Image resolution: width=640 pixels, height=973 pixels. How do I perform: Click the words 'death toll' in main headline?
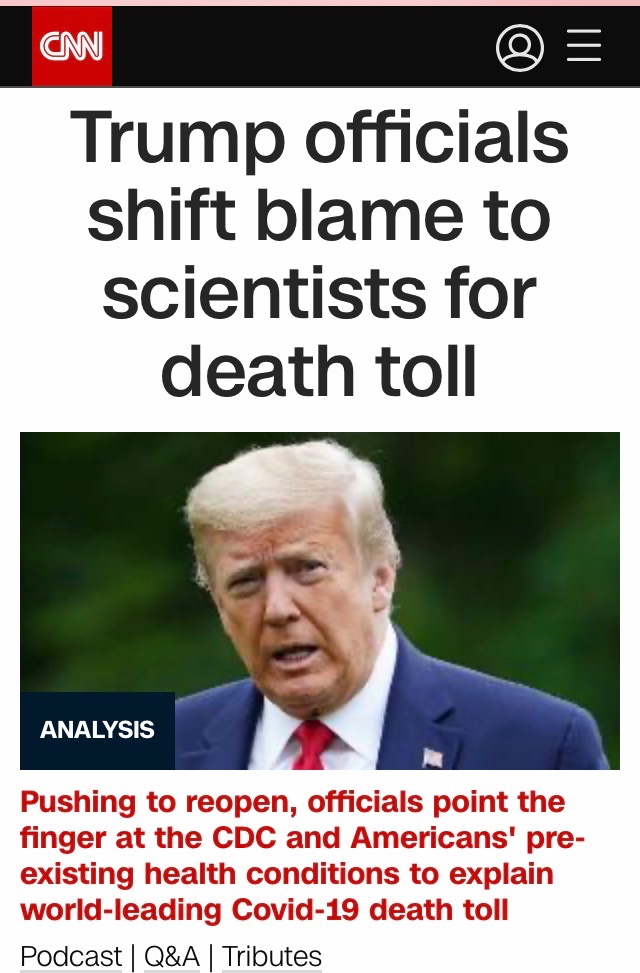click(x=319, y=370)
